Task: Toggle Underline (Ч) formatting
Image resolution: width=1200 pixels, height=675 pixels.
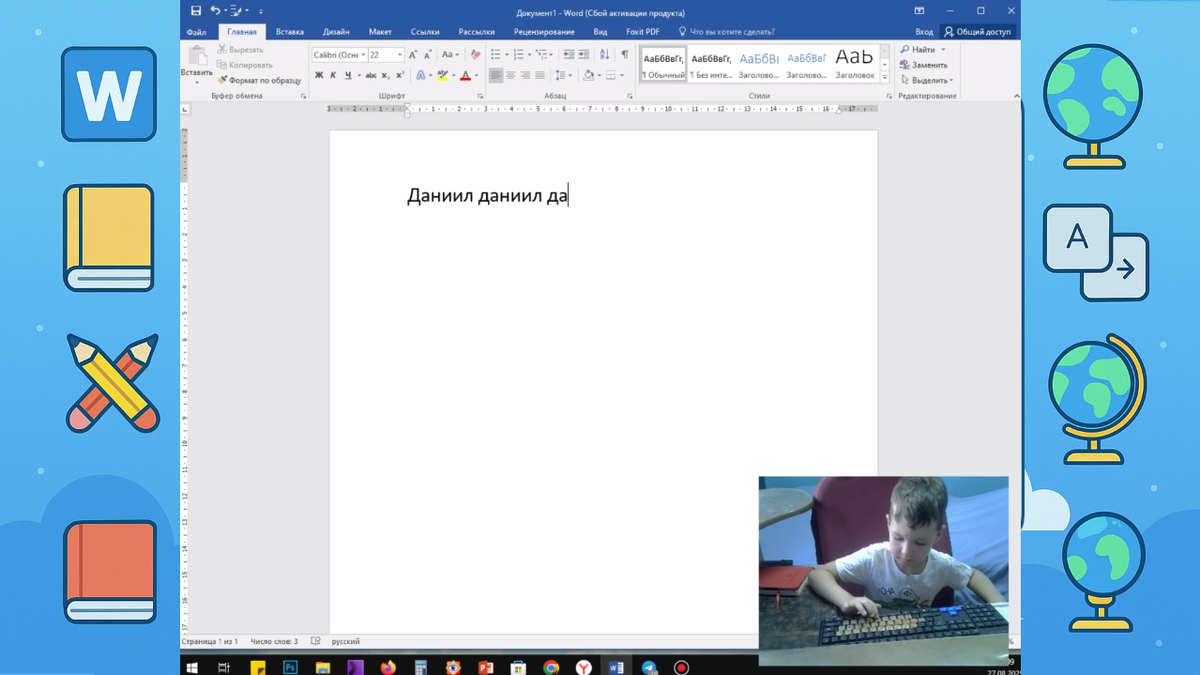Action: (348, 75)
